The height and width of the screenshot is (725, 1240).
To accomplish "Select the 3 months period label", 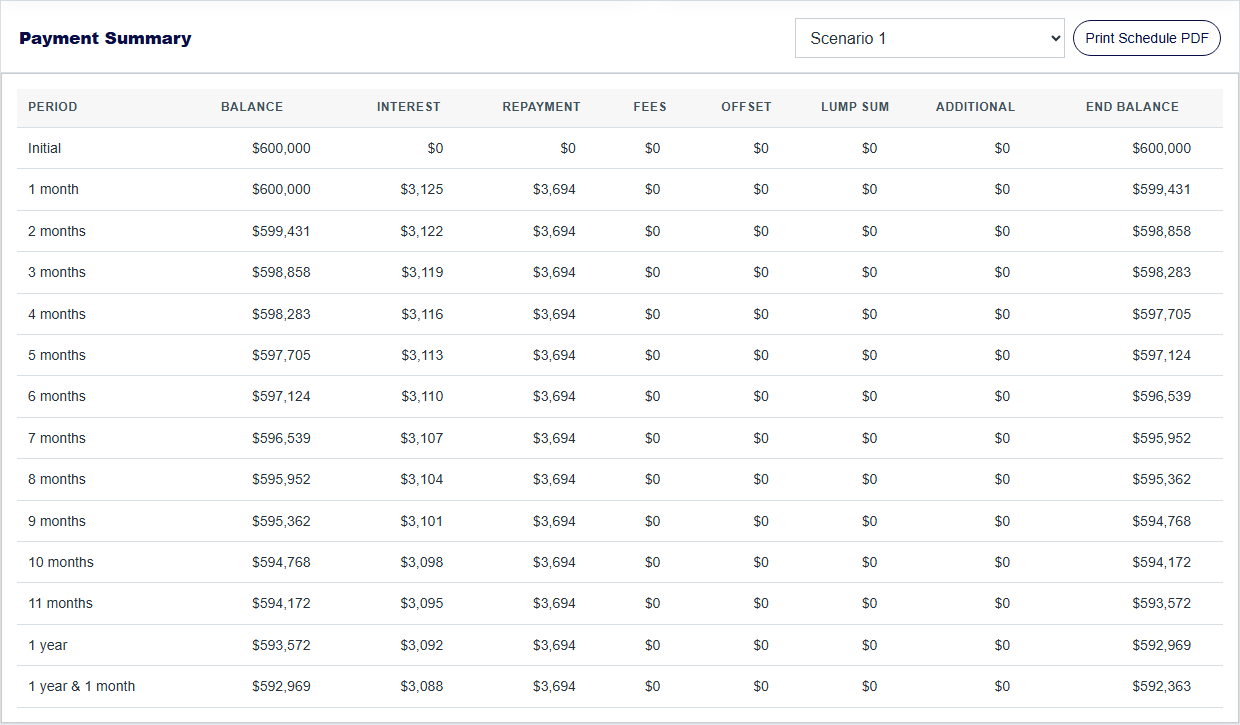I will pyautogui.click(x=57, y=272).
